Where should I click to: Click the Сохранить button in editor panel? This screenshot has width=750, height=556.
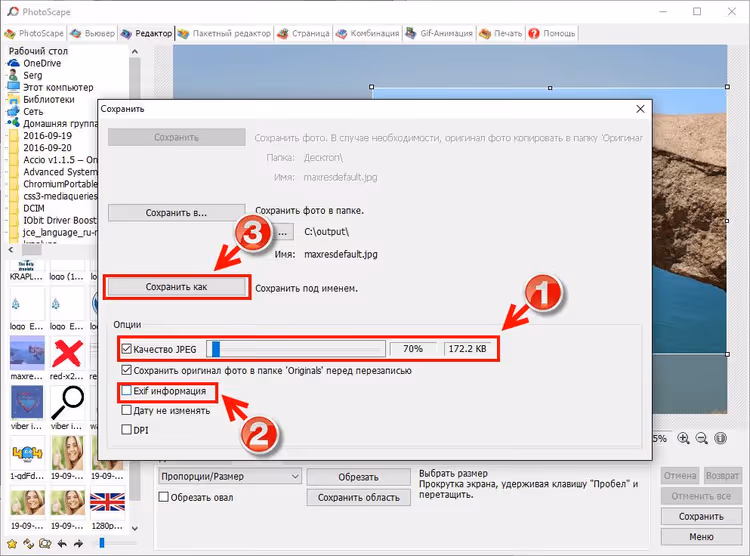click(x=701, y=516)
